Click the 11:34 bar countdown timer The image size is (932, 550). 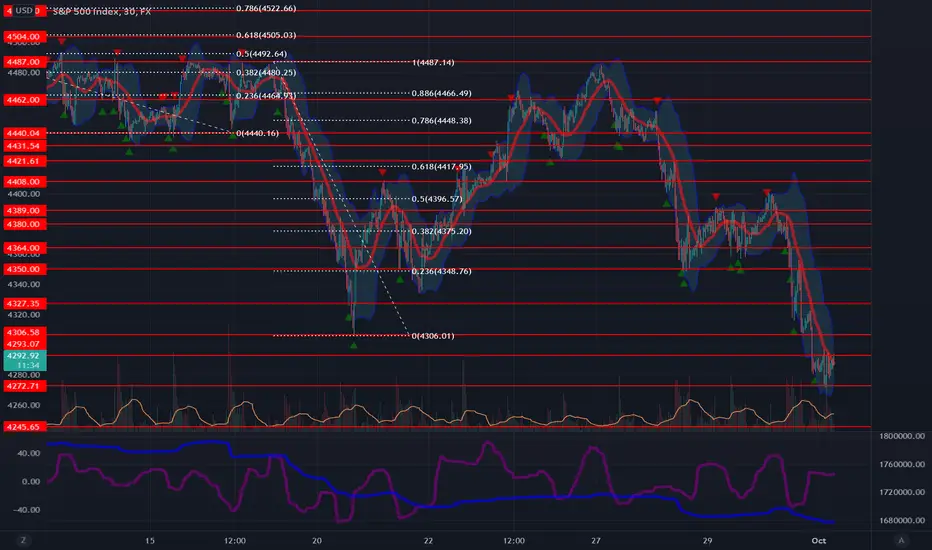(27, 365)
